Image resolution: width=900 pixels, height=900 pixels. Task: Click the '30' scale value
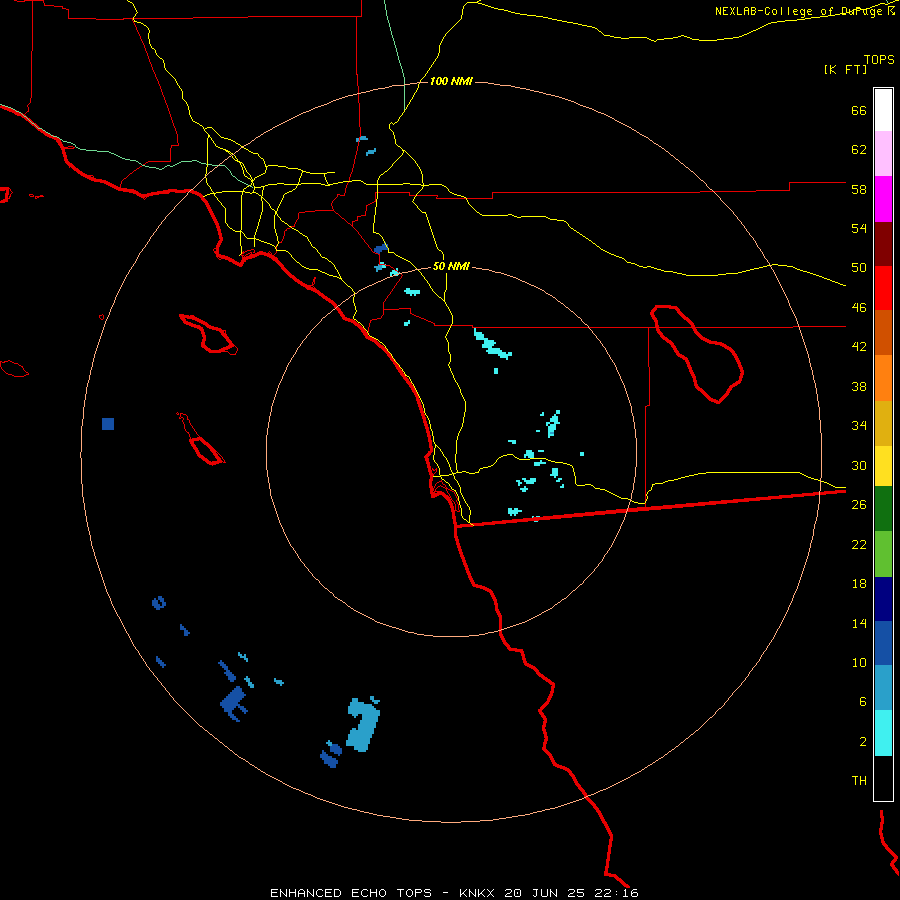tap(859, 465)
